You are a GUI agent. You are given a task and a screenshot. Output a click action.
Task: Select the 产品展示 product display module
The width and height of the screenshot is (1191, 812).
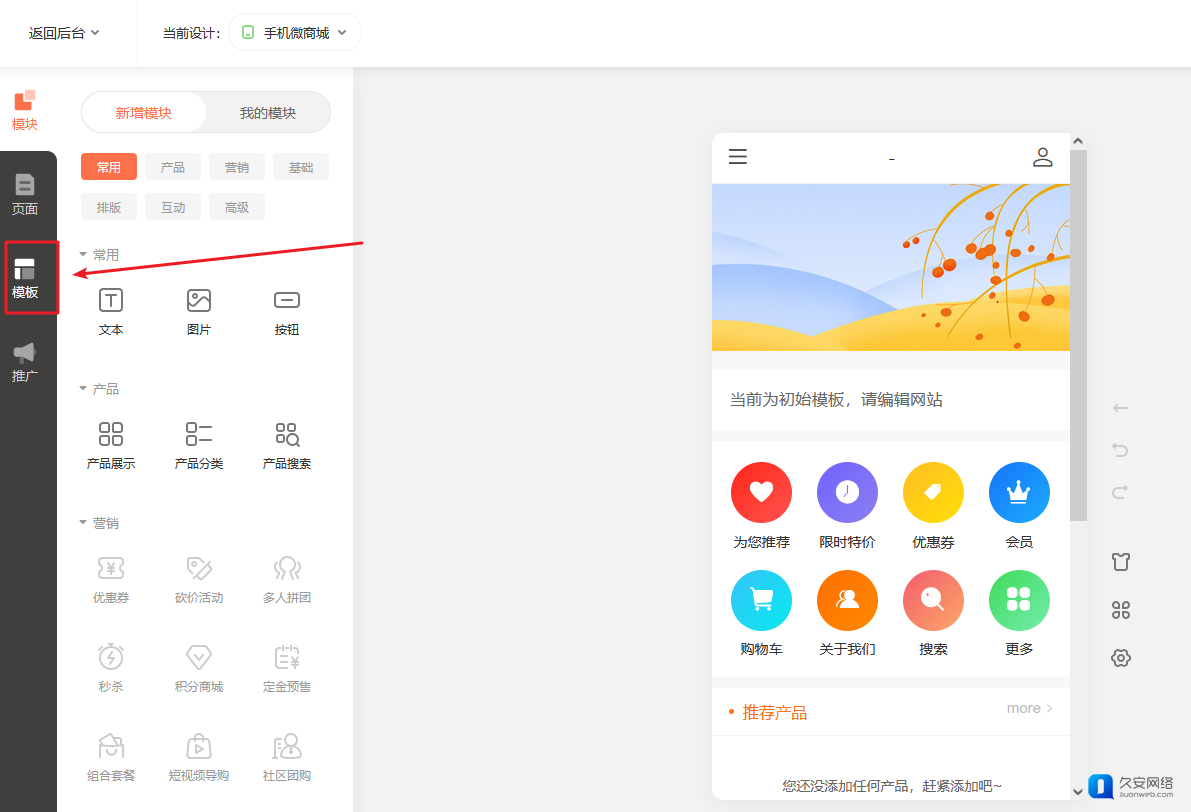tap(111, 445)
